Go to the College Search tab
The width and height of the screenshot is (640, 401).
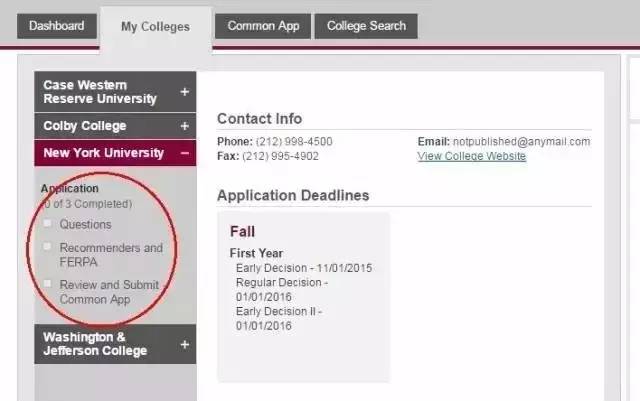click(x=366, y=26)
